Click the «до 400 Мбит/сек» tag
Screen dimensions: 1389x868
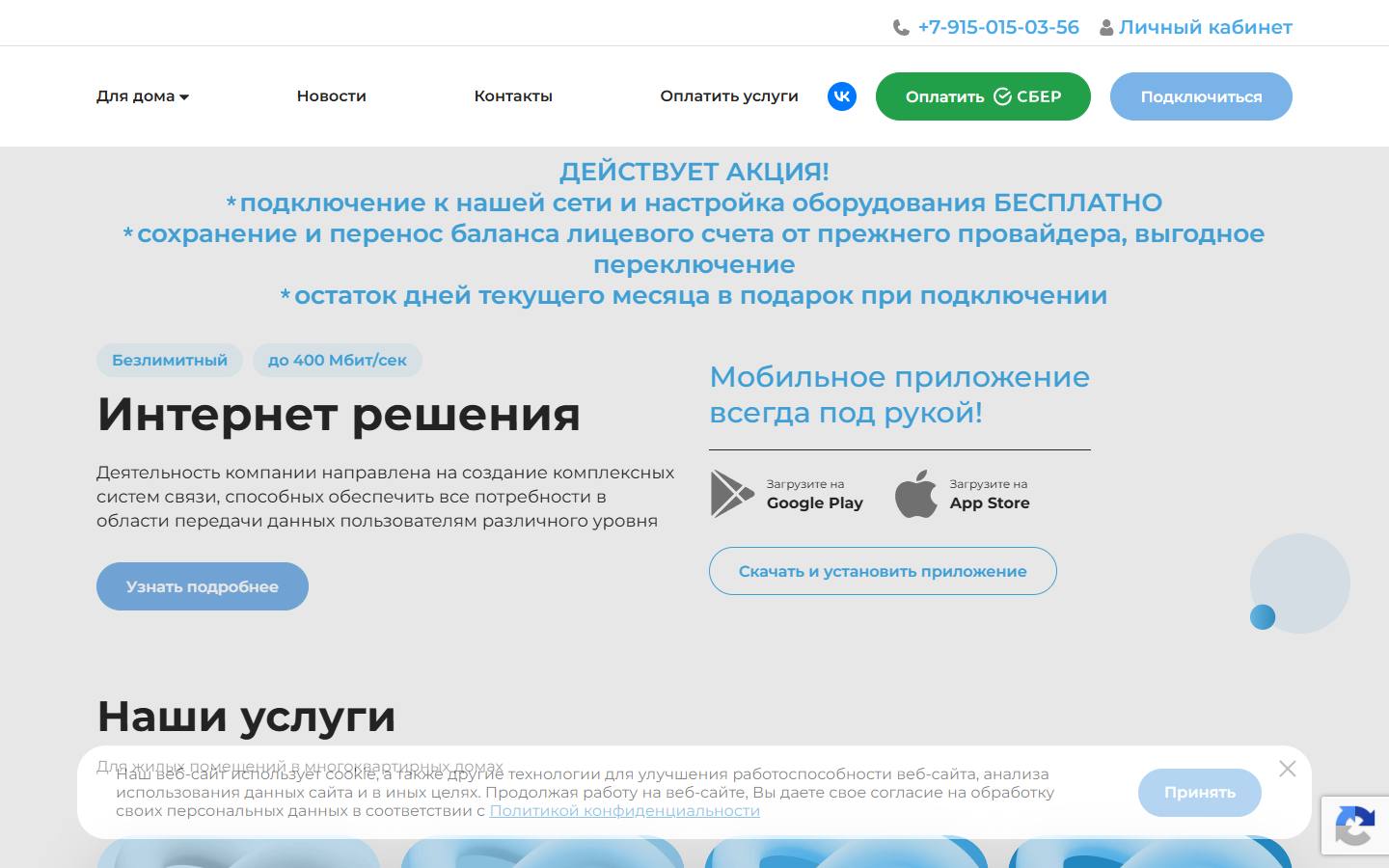tap(338, 360)
